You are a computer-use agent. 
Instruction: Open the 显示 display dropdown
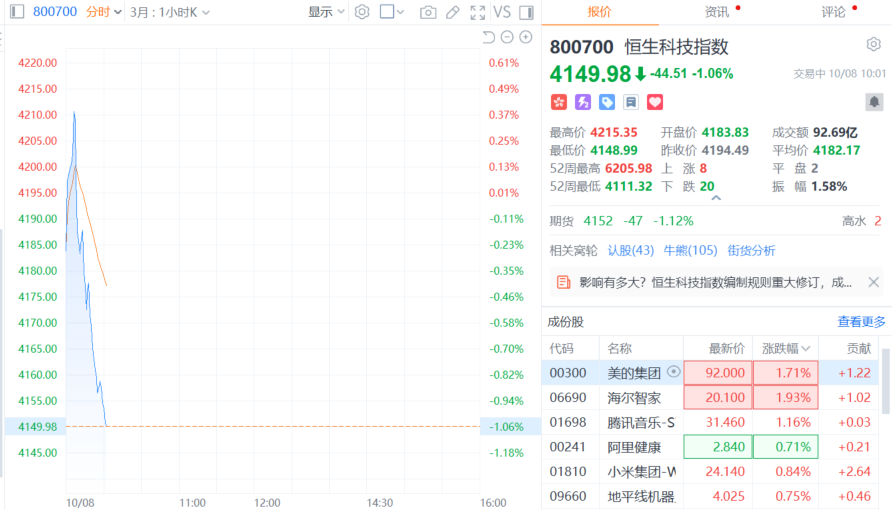coord(327,12)
